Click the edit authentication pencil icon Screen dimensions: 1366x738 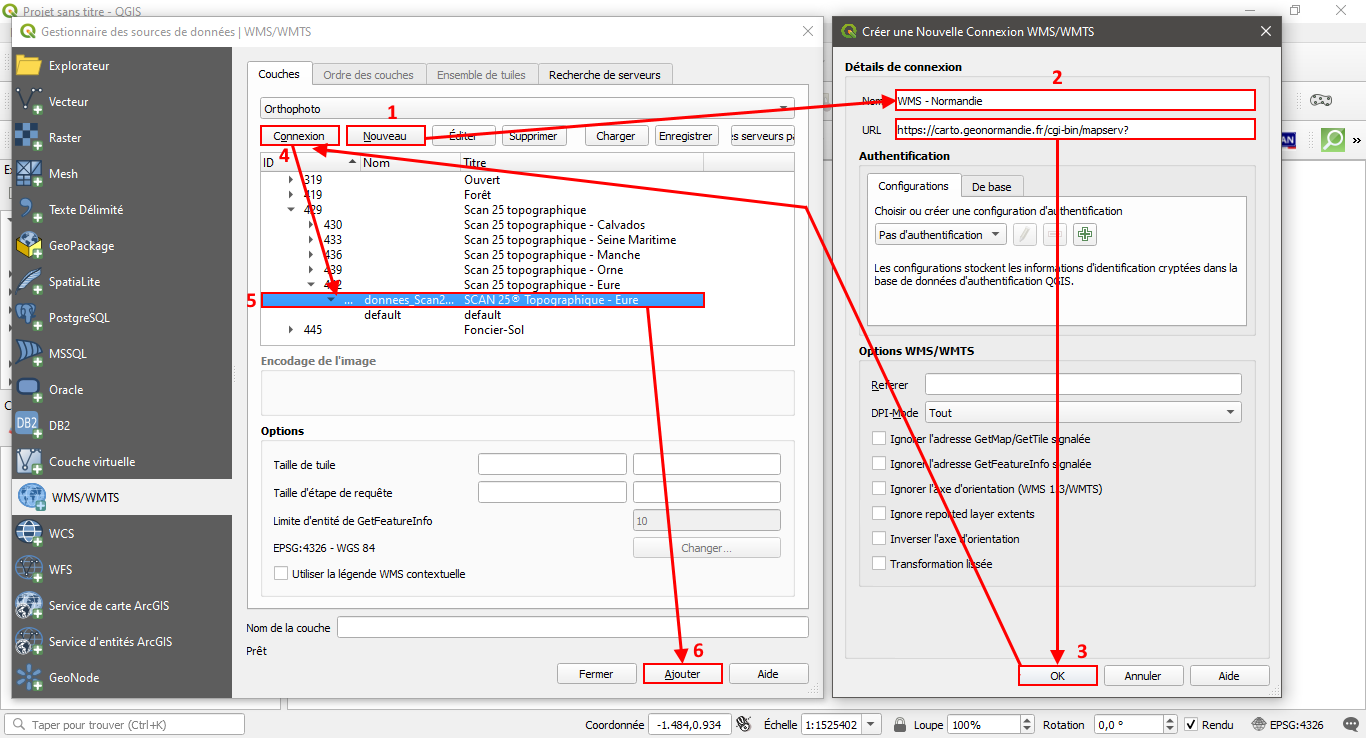click(x=1025, y=235)
